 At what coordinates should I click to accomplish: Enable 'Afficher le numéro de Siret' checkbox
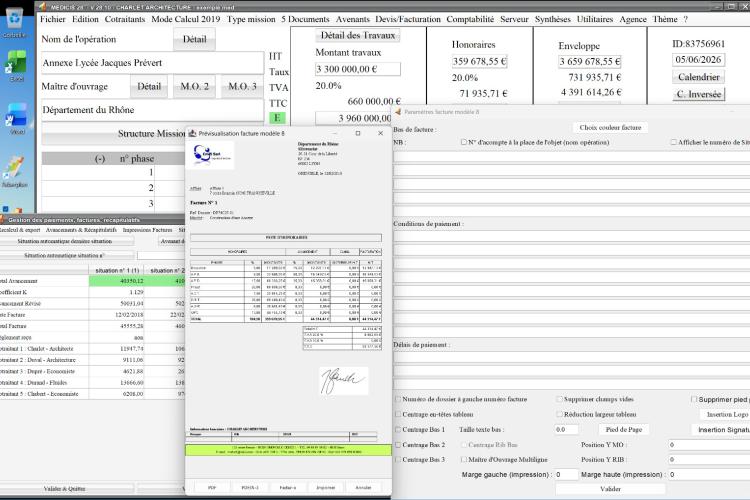(673, 142)
